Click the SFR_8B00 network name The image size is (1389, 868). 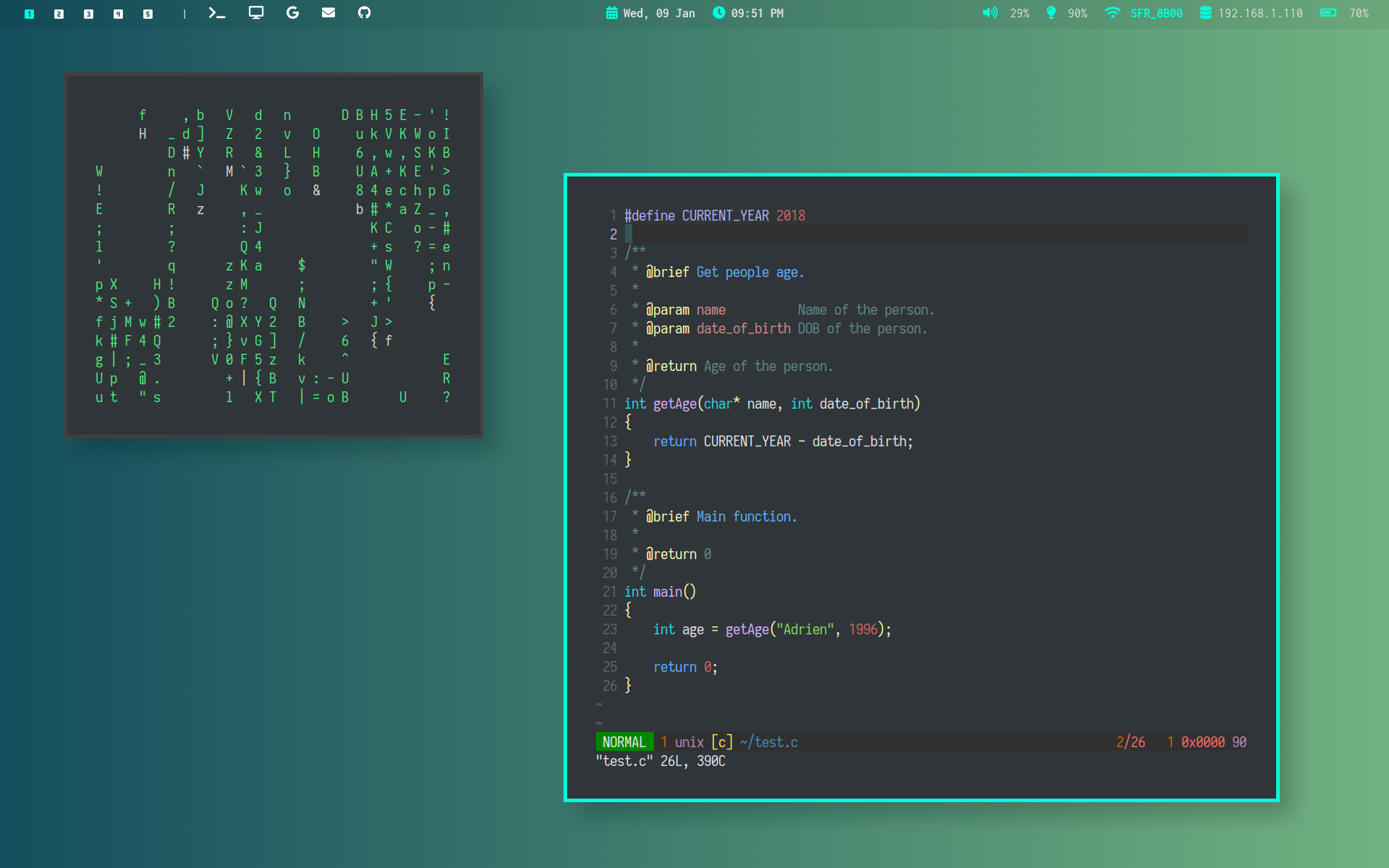(x=1156, y=13)
